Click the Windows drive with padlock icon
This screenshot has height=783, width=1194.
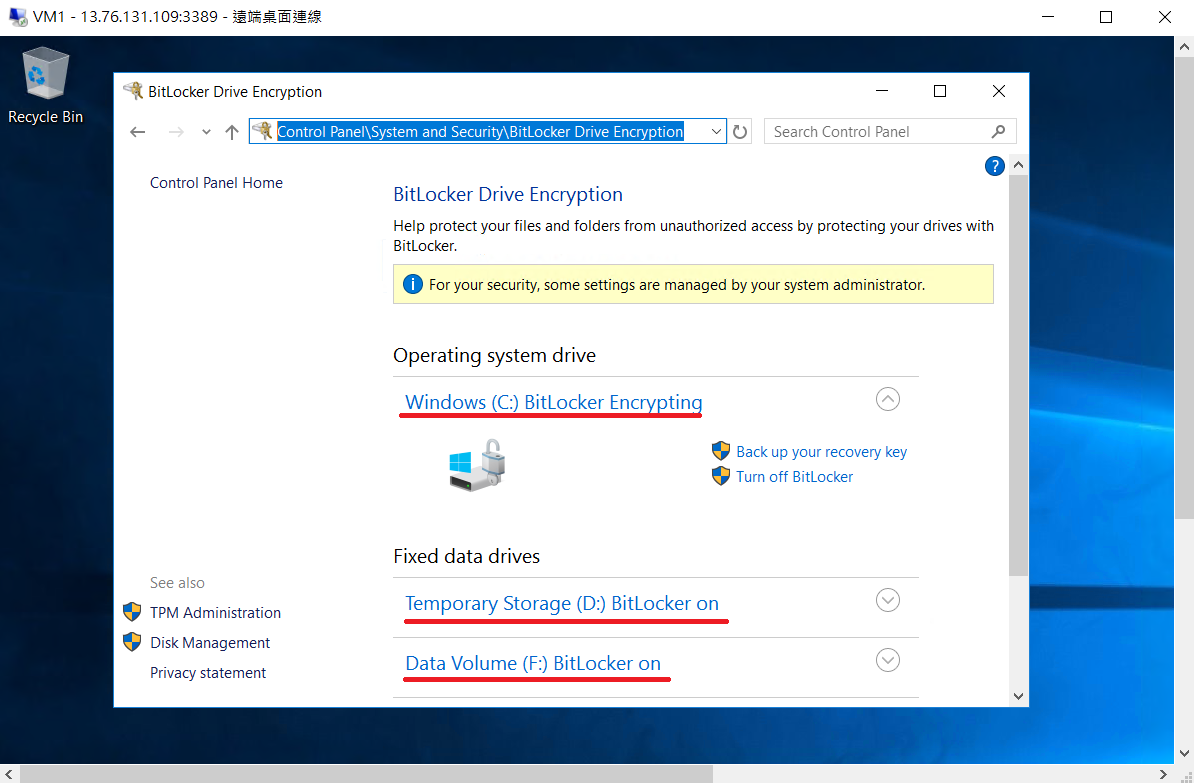478,465
